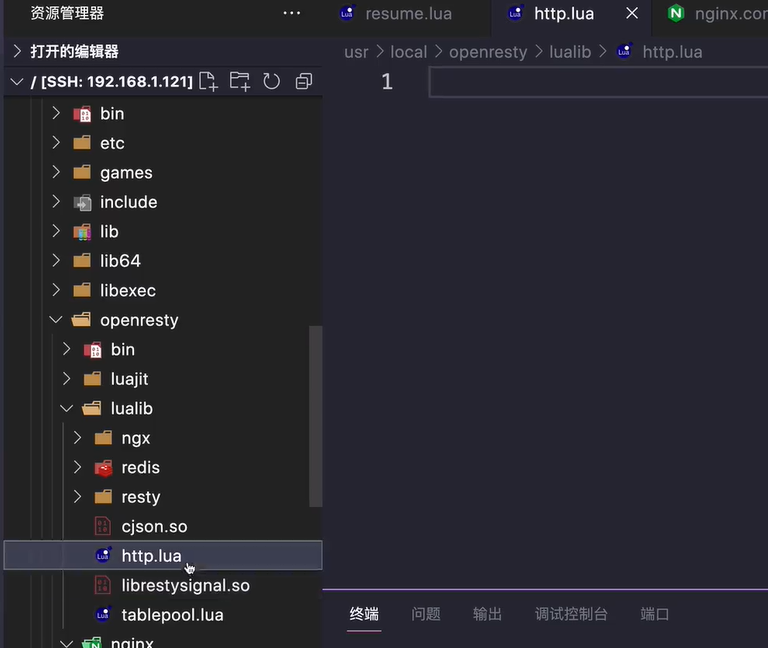
Task: Collapse all folders in explorer
Action: tap(304, 81)
